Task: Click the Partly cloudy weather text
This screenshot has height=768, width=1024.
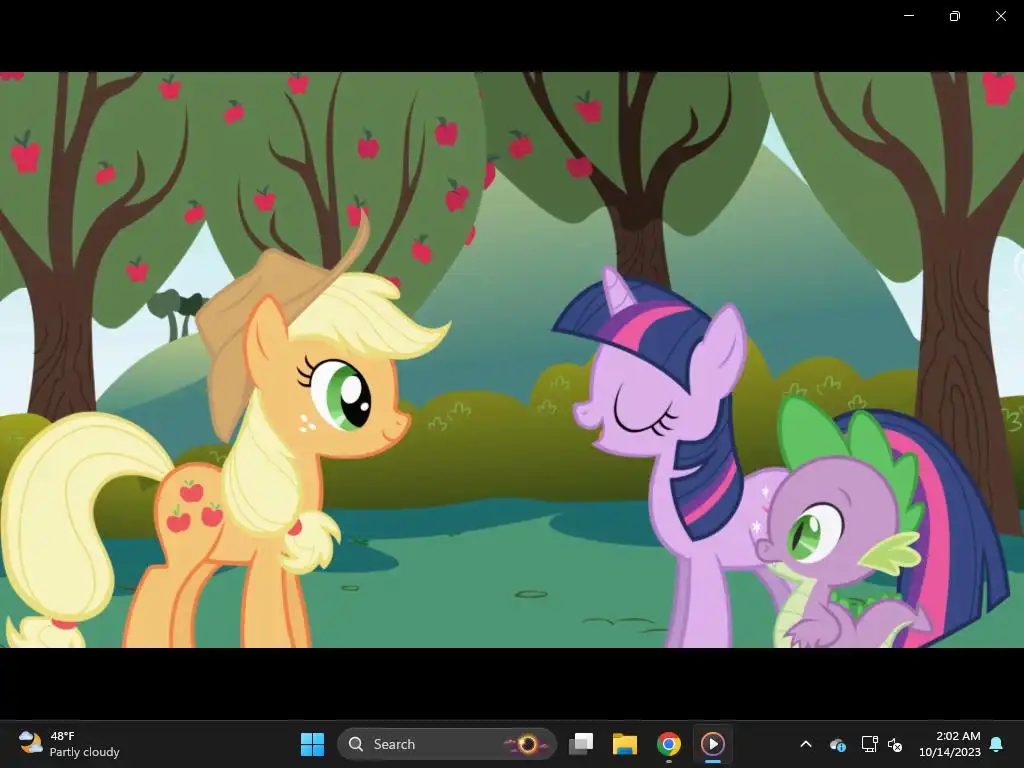Action: (84, 752)
